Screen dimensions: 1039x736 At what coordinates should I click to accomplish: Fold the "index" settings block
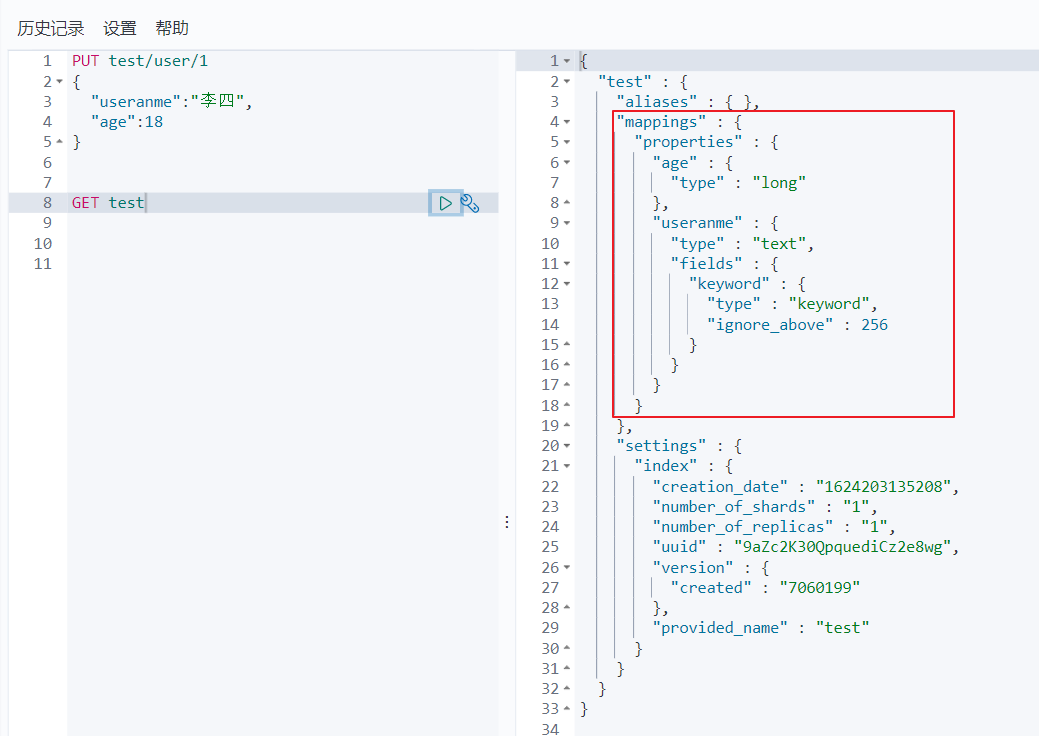point(567,466)
